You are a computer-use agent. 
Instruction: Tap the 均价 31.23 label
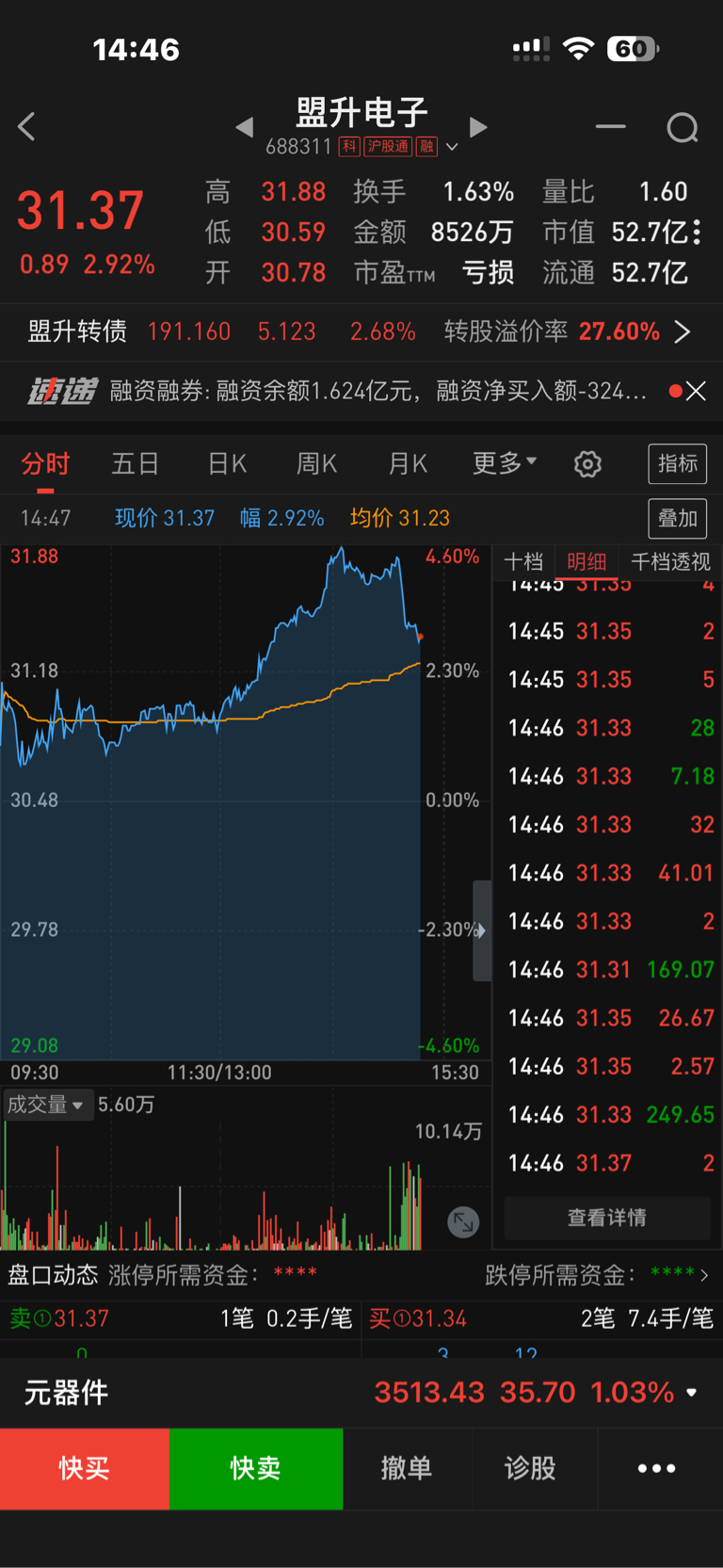pos(399,518)
